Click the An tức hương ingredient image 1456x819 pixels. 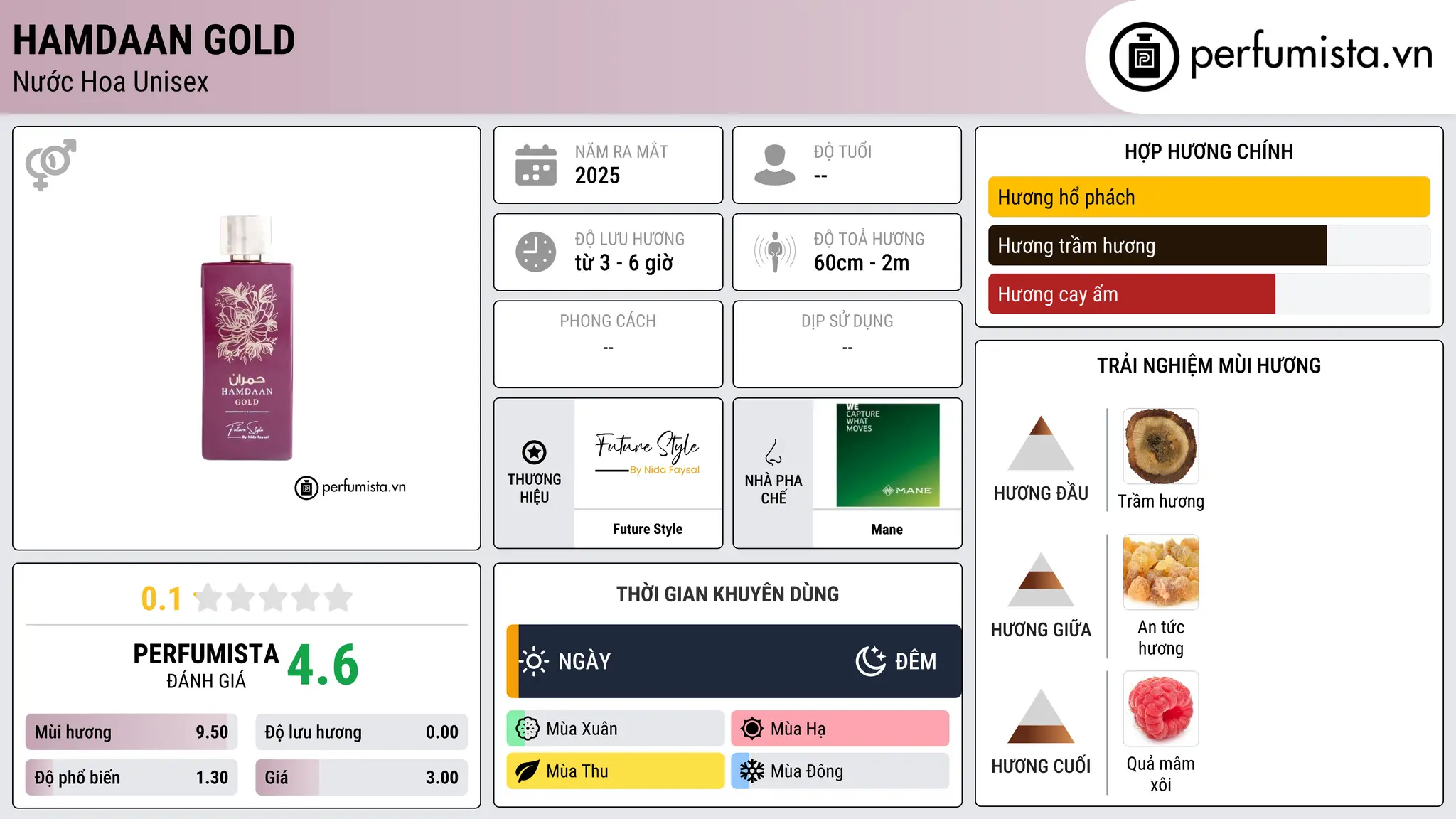pyautogui.click(x=1161, y=572)
